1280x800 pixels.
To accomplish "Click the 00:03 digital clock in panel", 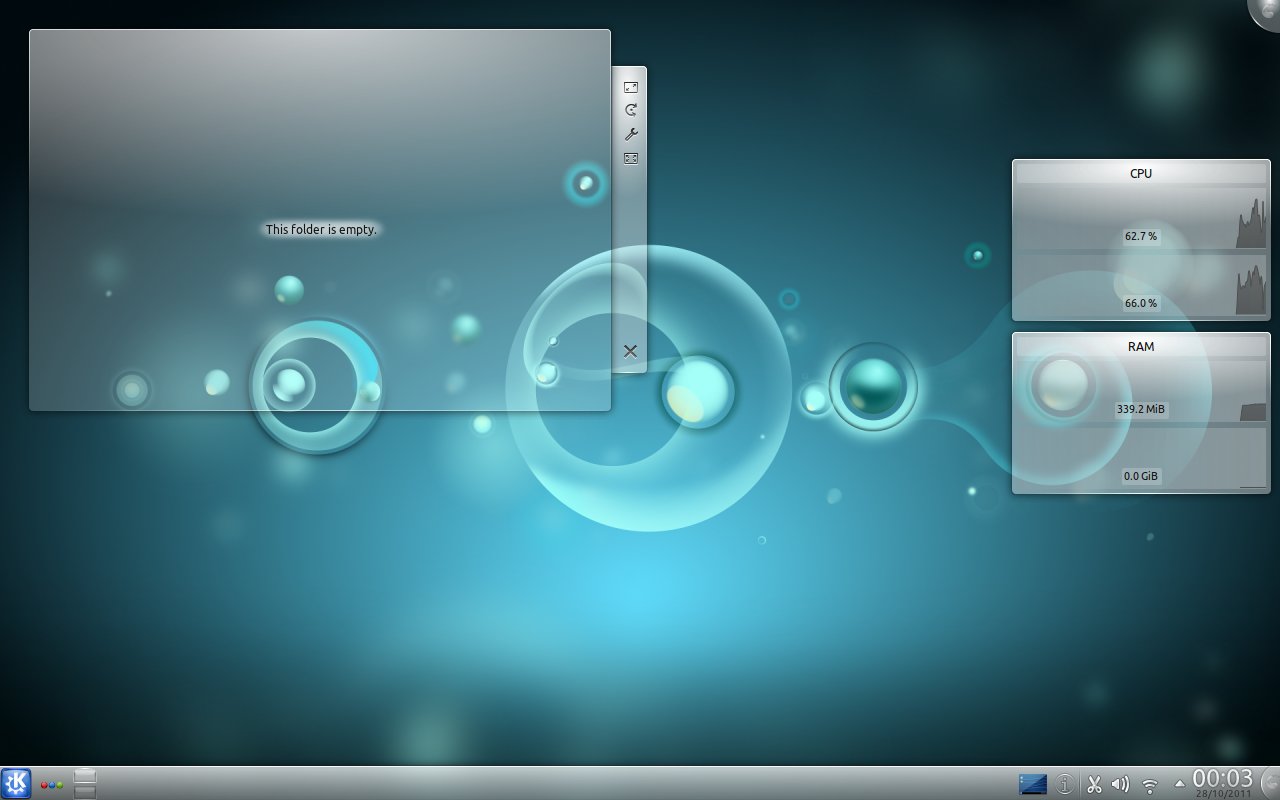I will pos(1223,778).
